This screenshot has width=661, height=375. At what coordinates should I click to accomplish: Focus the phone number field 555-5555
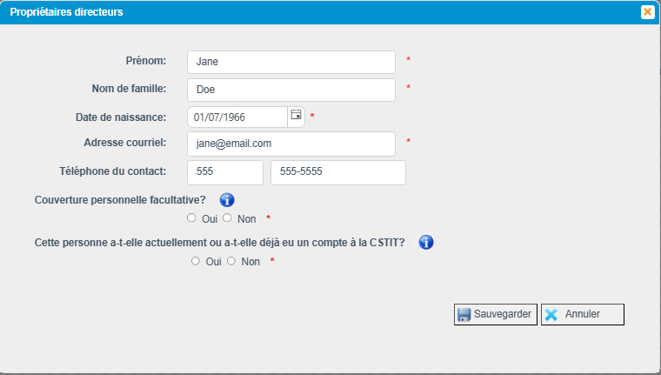tap(338, 172)
